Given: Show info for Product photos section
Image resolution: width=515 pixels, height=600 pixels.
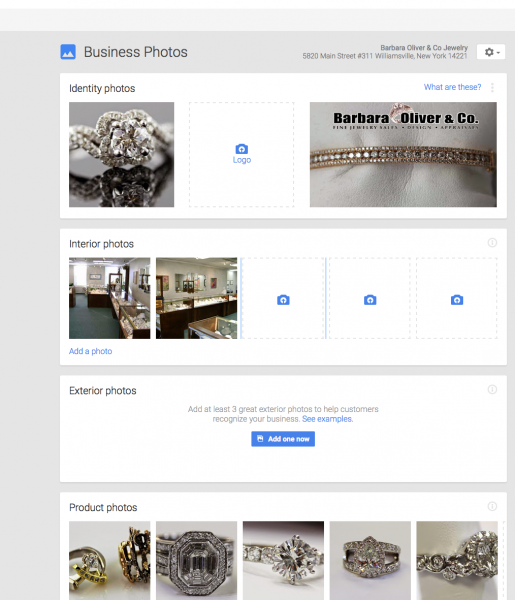Looking at the screenshot, I should (x=492, y=506).
